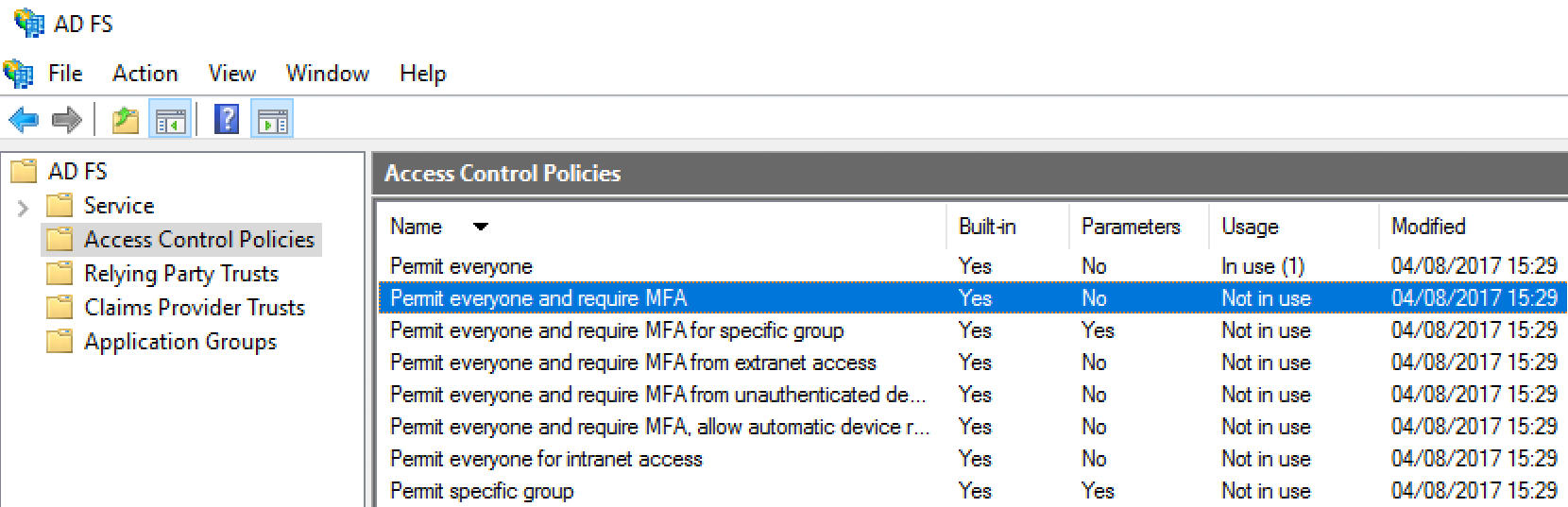Image resolution: width=1568 pixels, height=507 pixels.
Task: Open the Action menu
Action: click(145, 74)
